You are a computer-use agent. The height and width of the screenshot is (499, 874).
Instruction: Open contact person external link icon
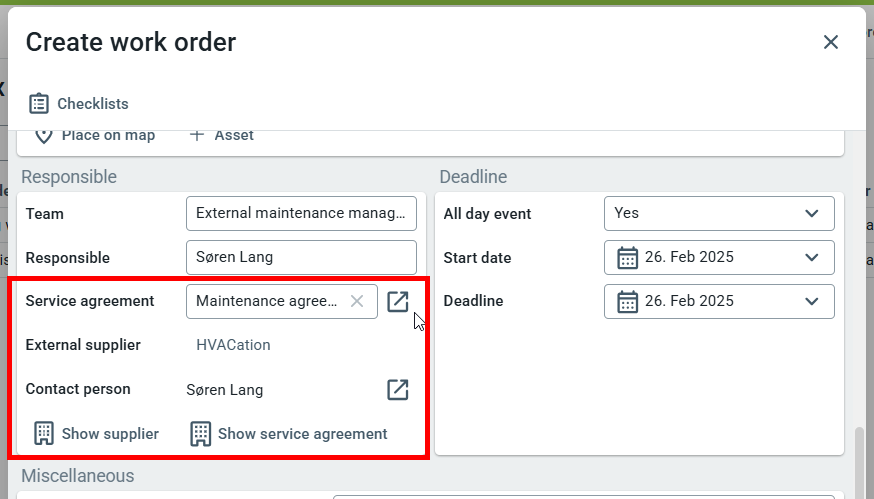397,390
